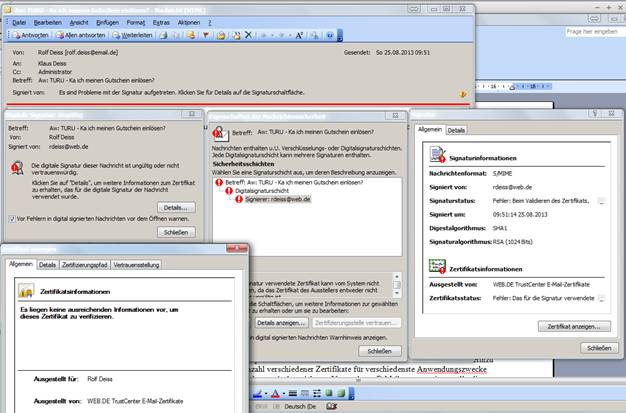Click ellipsis button next to Signaturstatus

tap(601, 201)
